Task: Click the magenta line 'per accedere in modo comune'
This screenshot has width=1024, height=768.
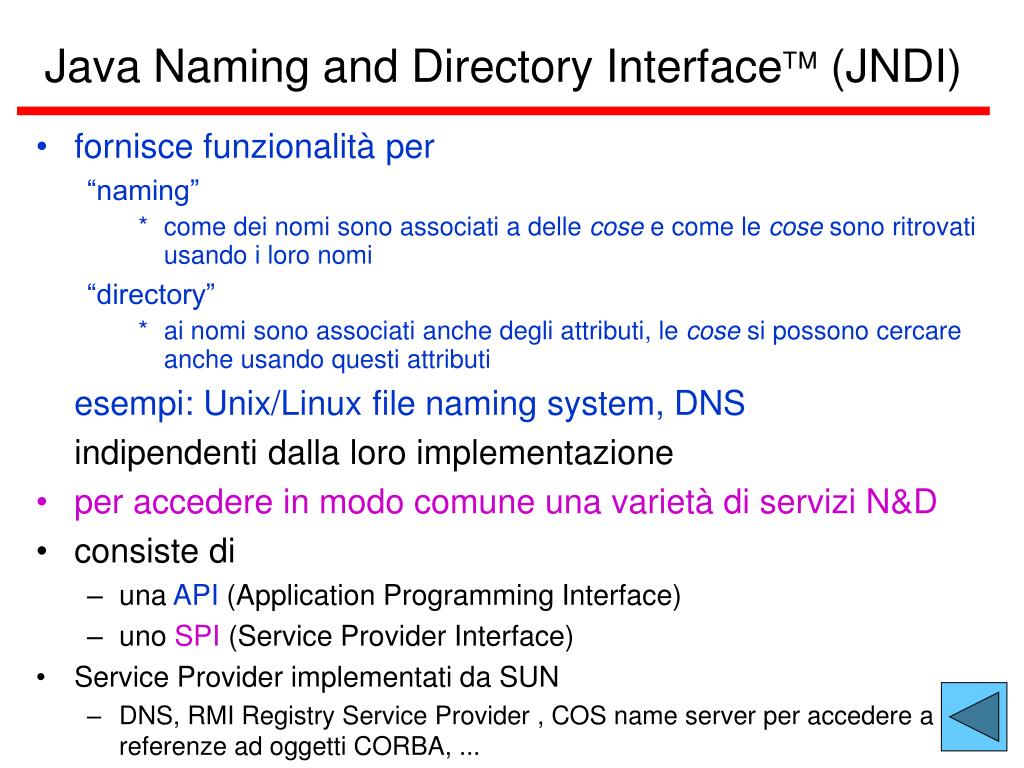Action: (505, 502)
